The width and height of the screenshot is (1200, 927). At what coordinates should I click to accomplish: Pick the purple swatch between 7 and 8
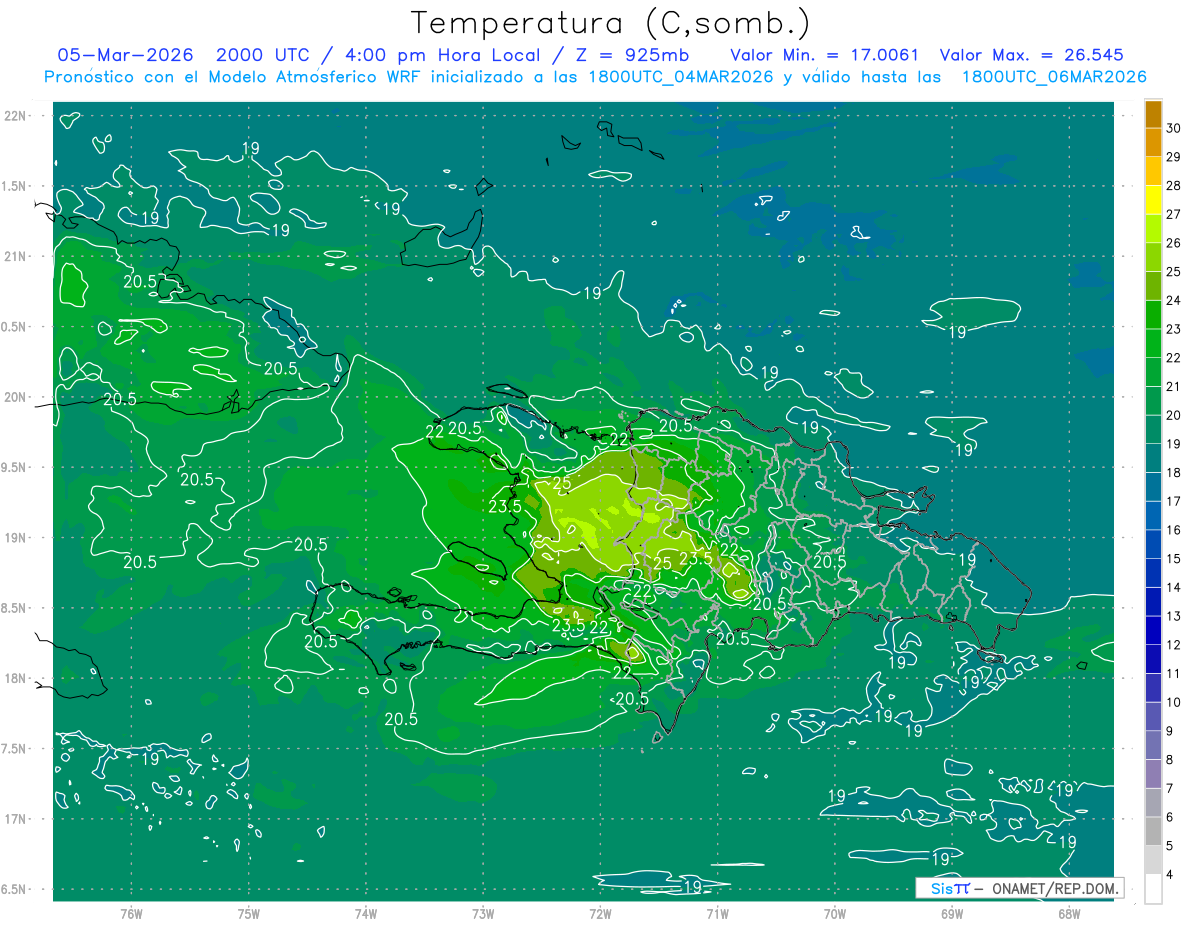(x=1153, y=774)
